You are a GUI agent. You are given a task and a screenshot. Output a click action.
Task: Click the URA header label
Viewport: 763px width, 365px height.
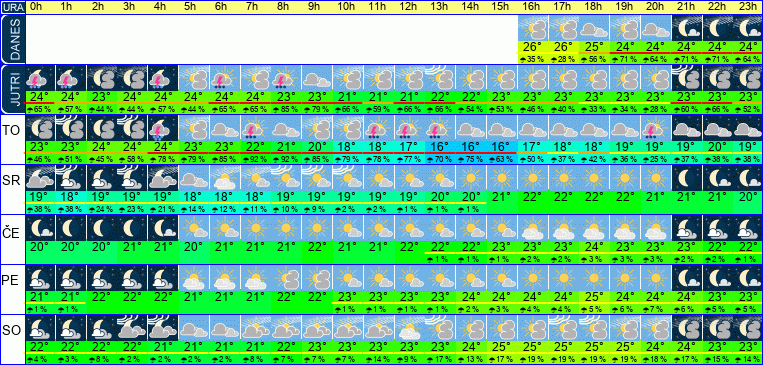pyautogui.click(x=13, y=7)
